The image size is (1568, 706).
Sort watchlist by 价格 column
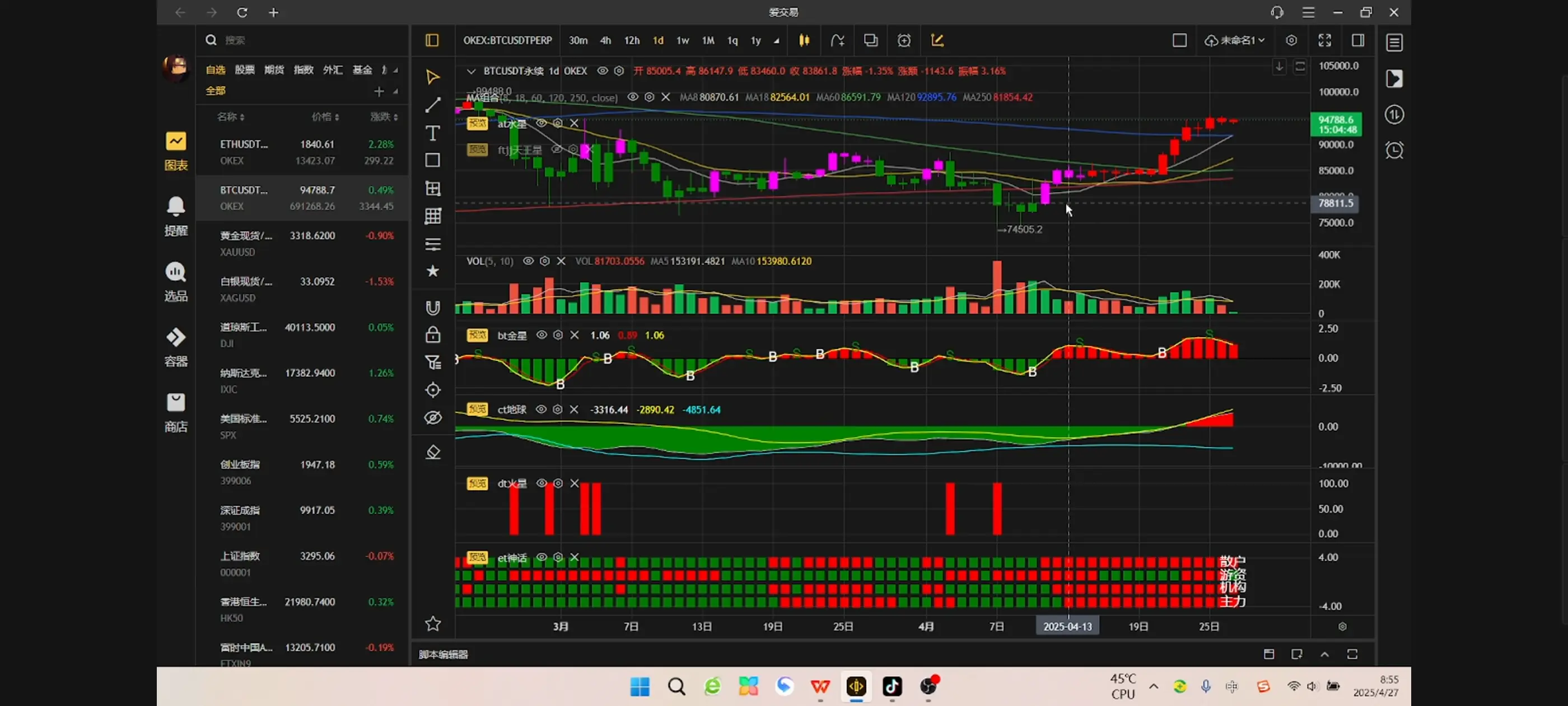325,117
